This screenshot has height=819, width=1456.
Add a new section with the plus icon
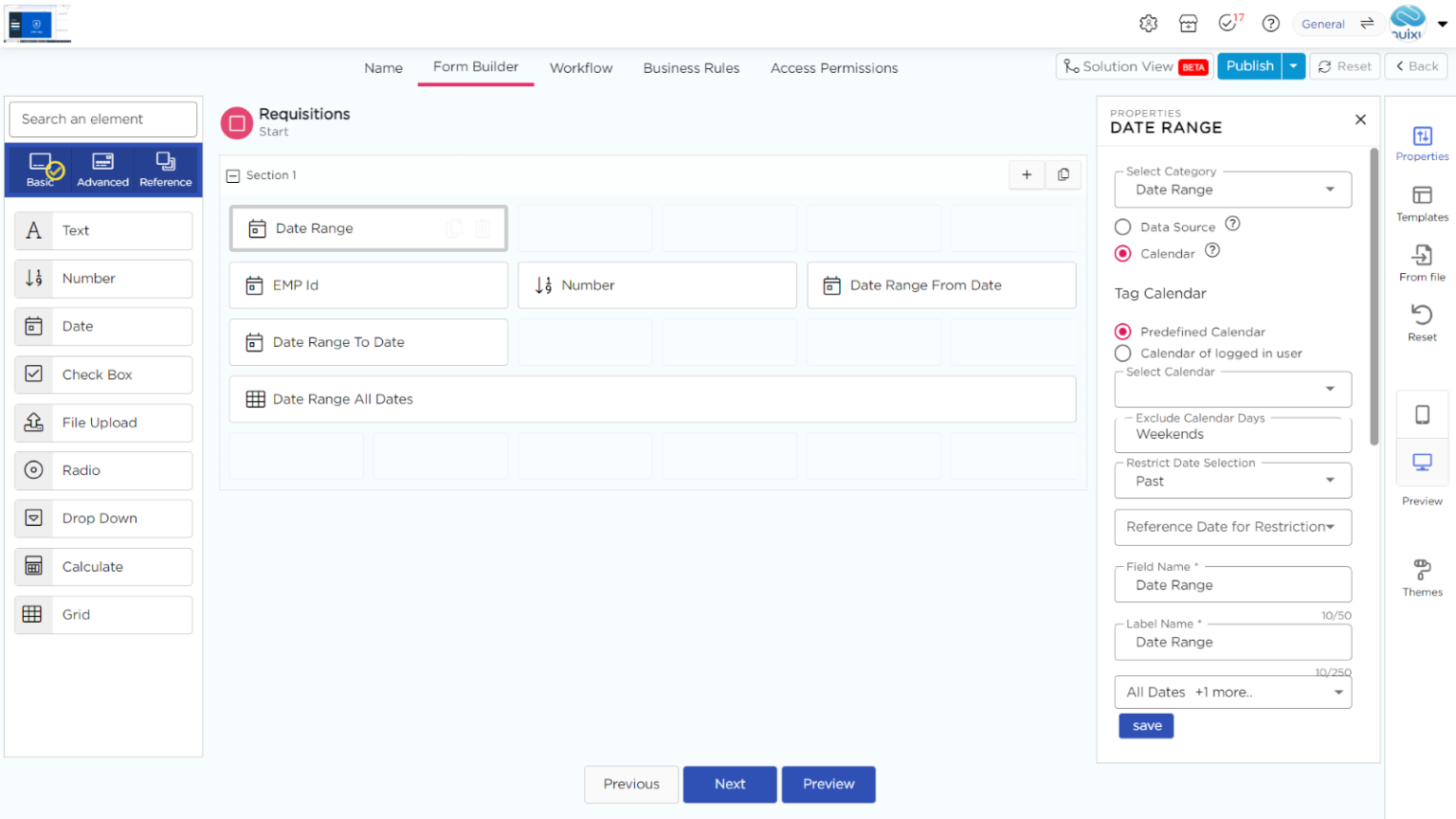pyautogui.click(x=1027, y=175)
